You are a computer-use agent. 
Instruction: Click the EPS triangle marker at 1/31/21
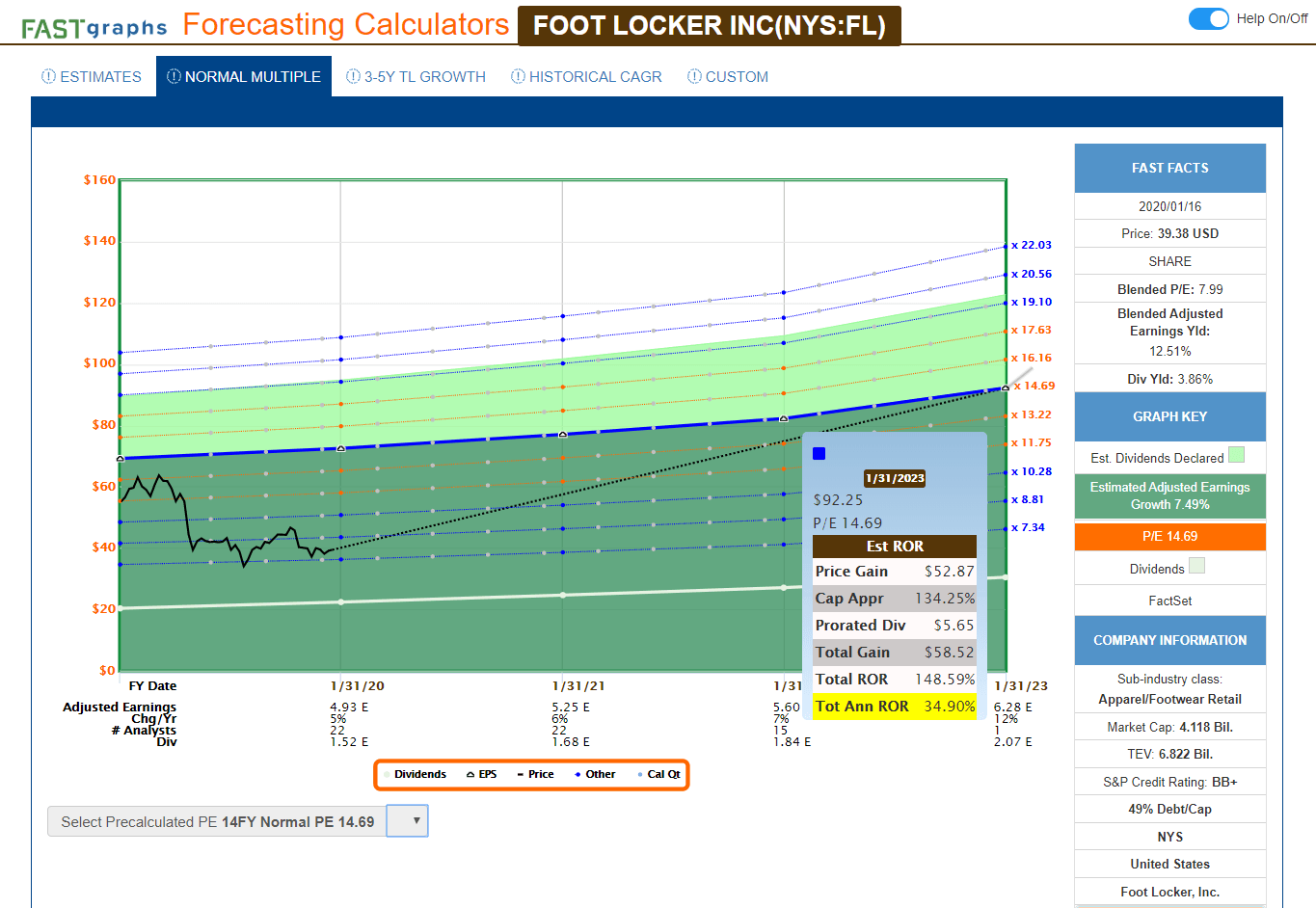pos(563,435)
